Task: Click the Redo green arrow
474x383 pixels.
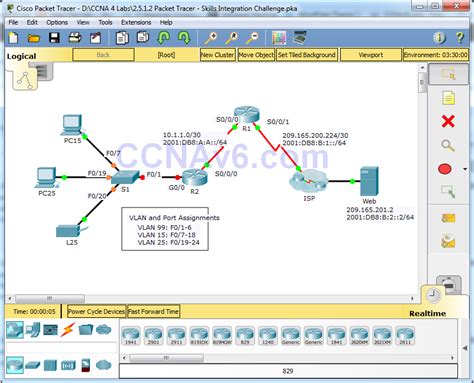Action: pos(184,38)
